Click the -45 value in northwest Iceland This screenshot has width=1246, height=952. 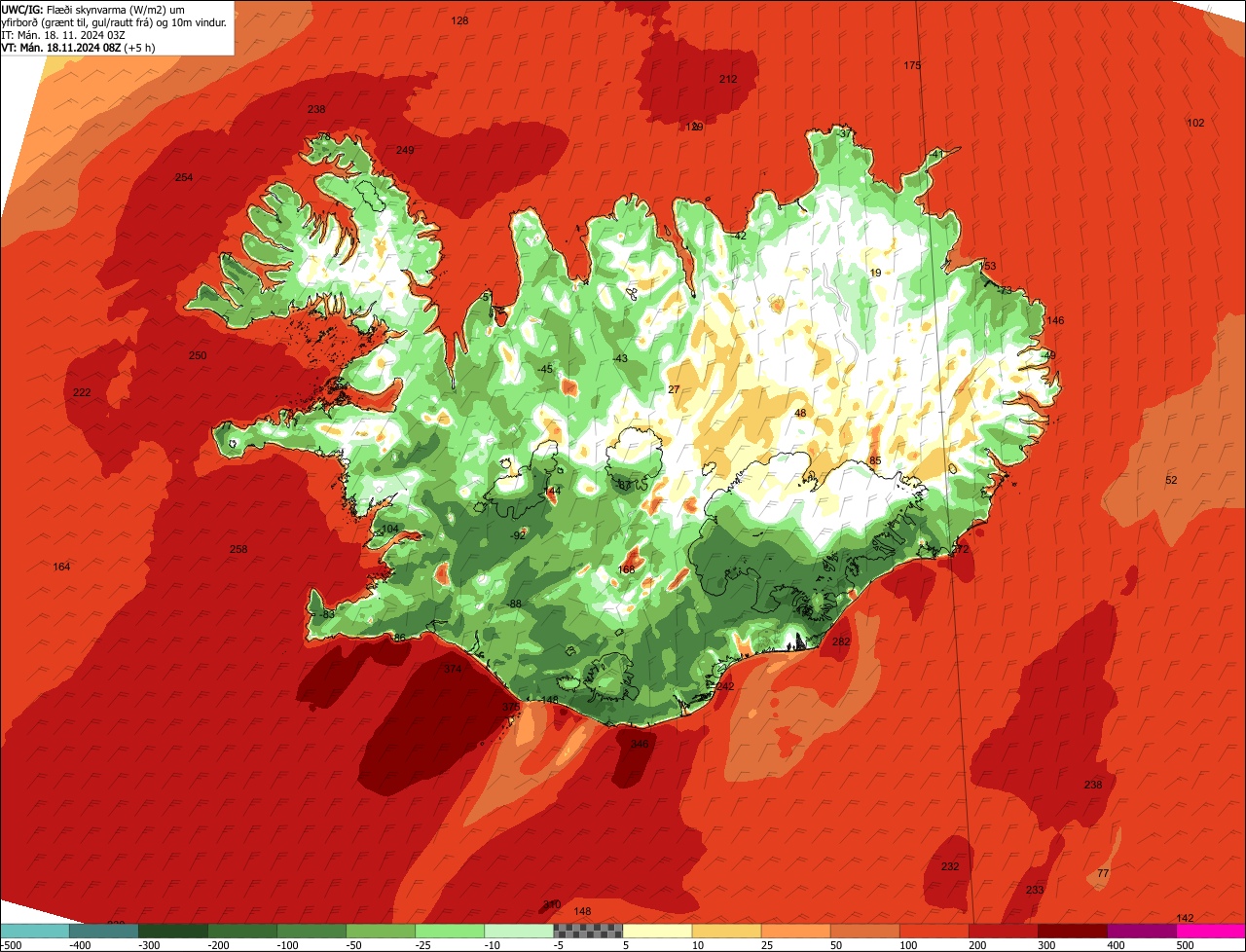[x=545, y=369]
